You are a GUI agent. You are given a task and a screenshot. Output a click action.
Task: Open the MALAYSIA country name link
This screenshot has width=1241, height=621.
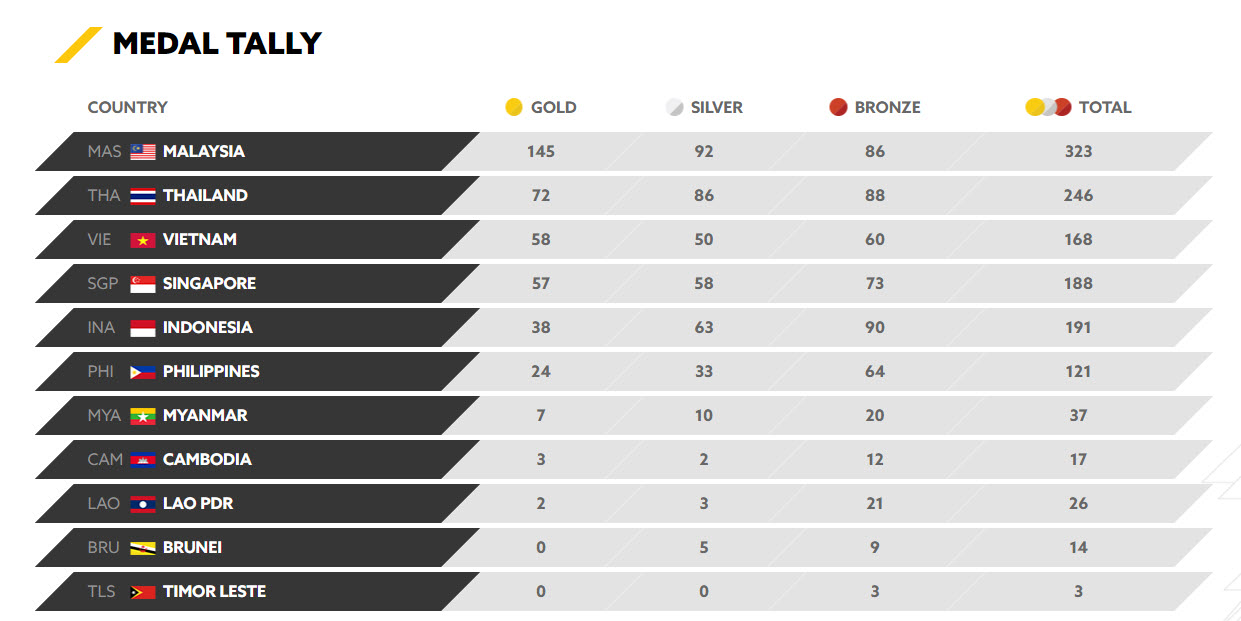click(x=204, y=152)
